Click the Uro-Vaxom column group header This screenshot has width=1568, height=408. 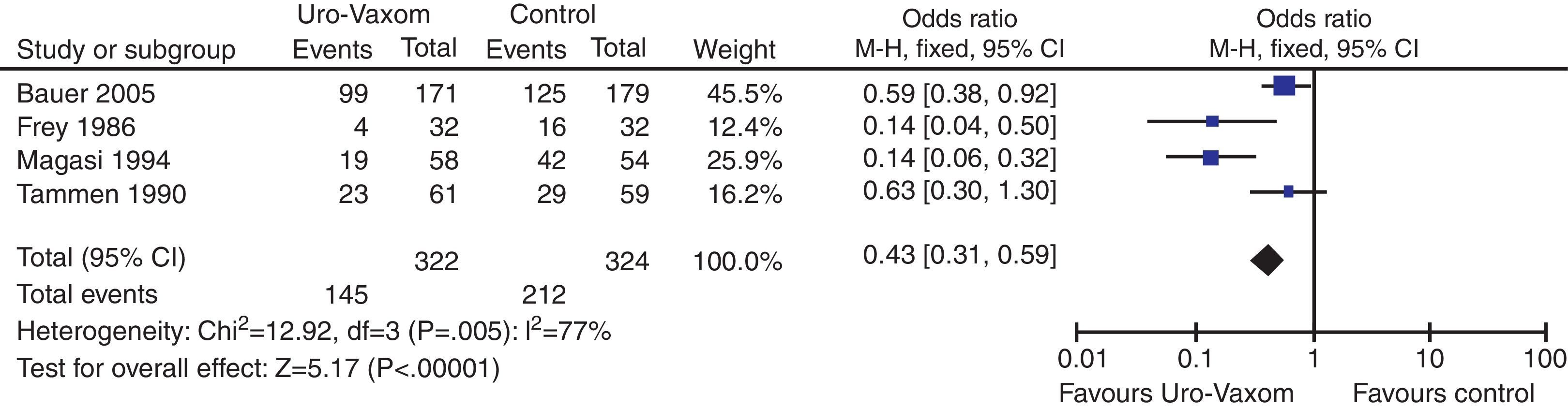(363, 15)
